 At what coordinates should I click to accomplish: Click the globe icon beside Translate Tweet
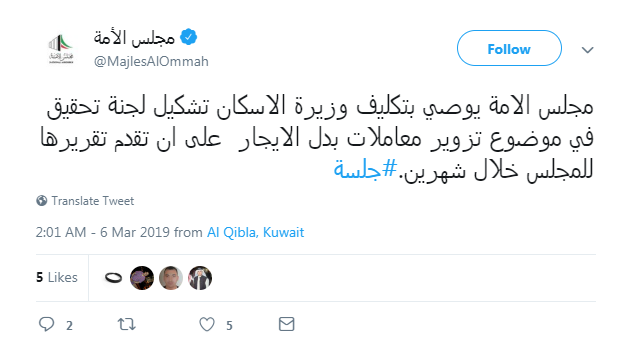(x=42, y=200)
